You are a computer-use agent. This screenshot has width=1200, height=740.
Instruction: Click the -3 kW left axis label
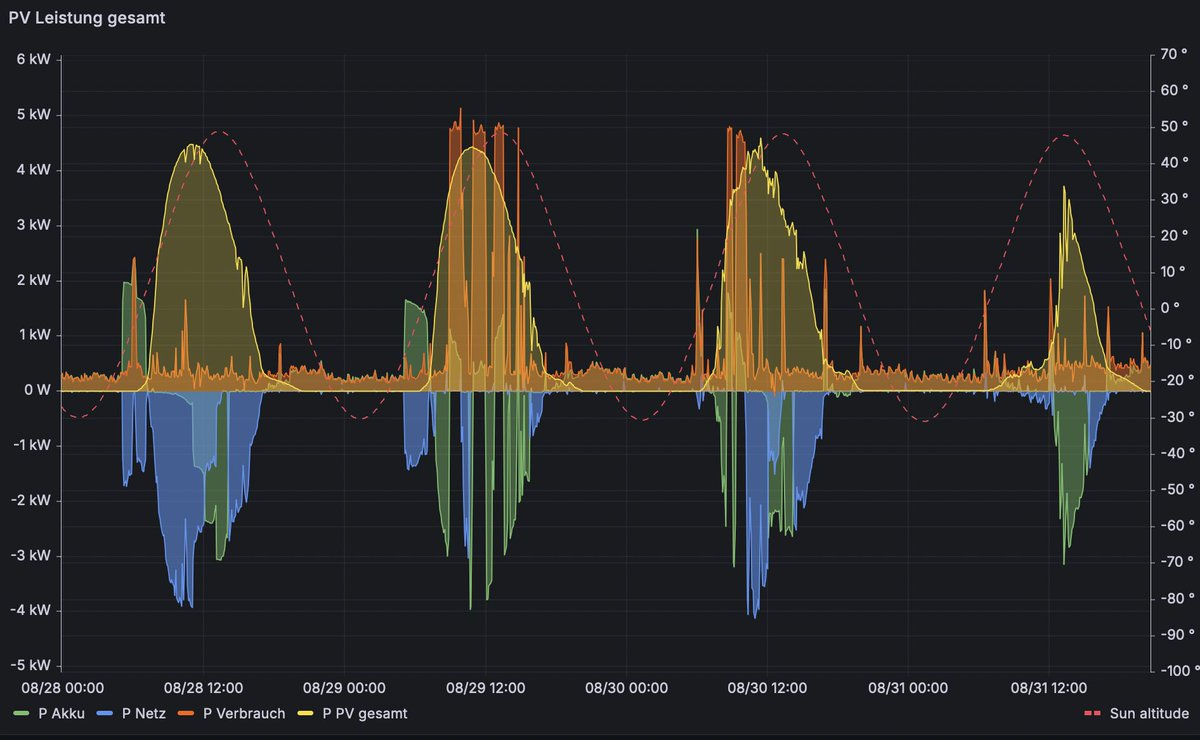[32, 555]
